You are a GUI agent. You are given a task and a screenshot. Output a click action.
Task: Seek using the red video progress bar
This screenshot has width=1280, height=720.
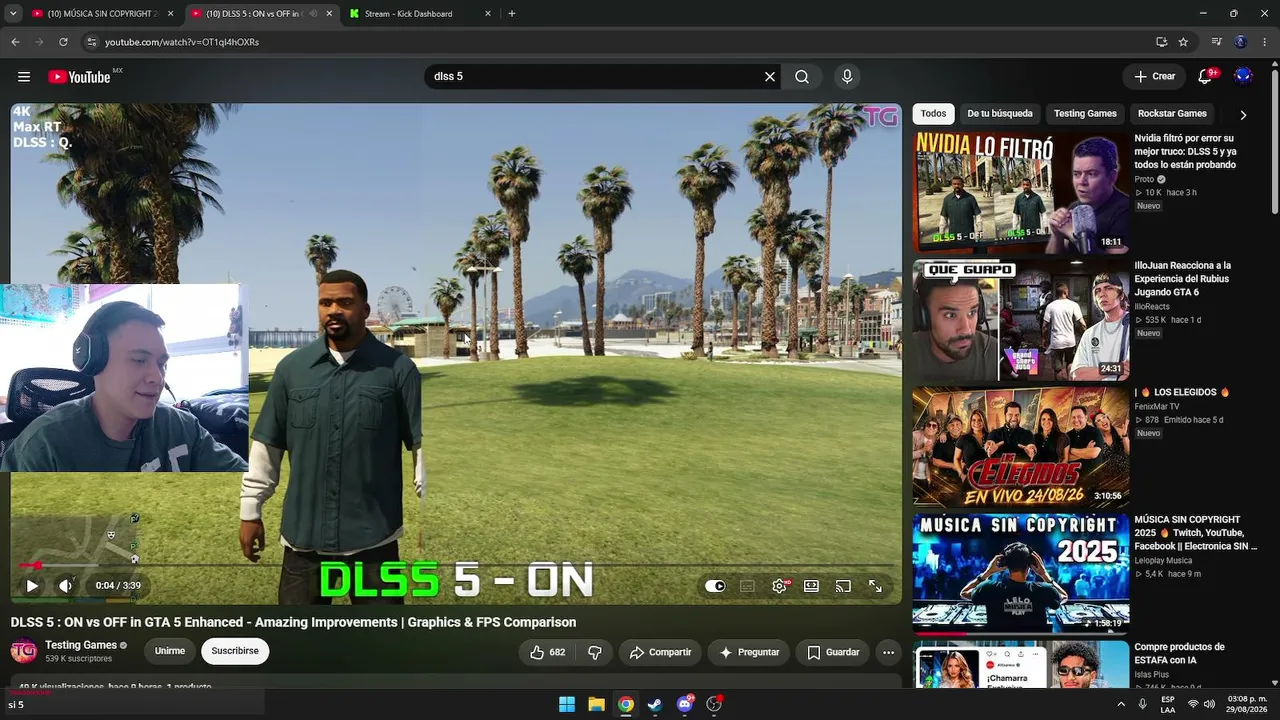point(456,566)
